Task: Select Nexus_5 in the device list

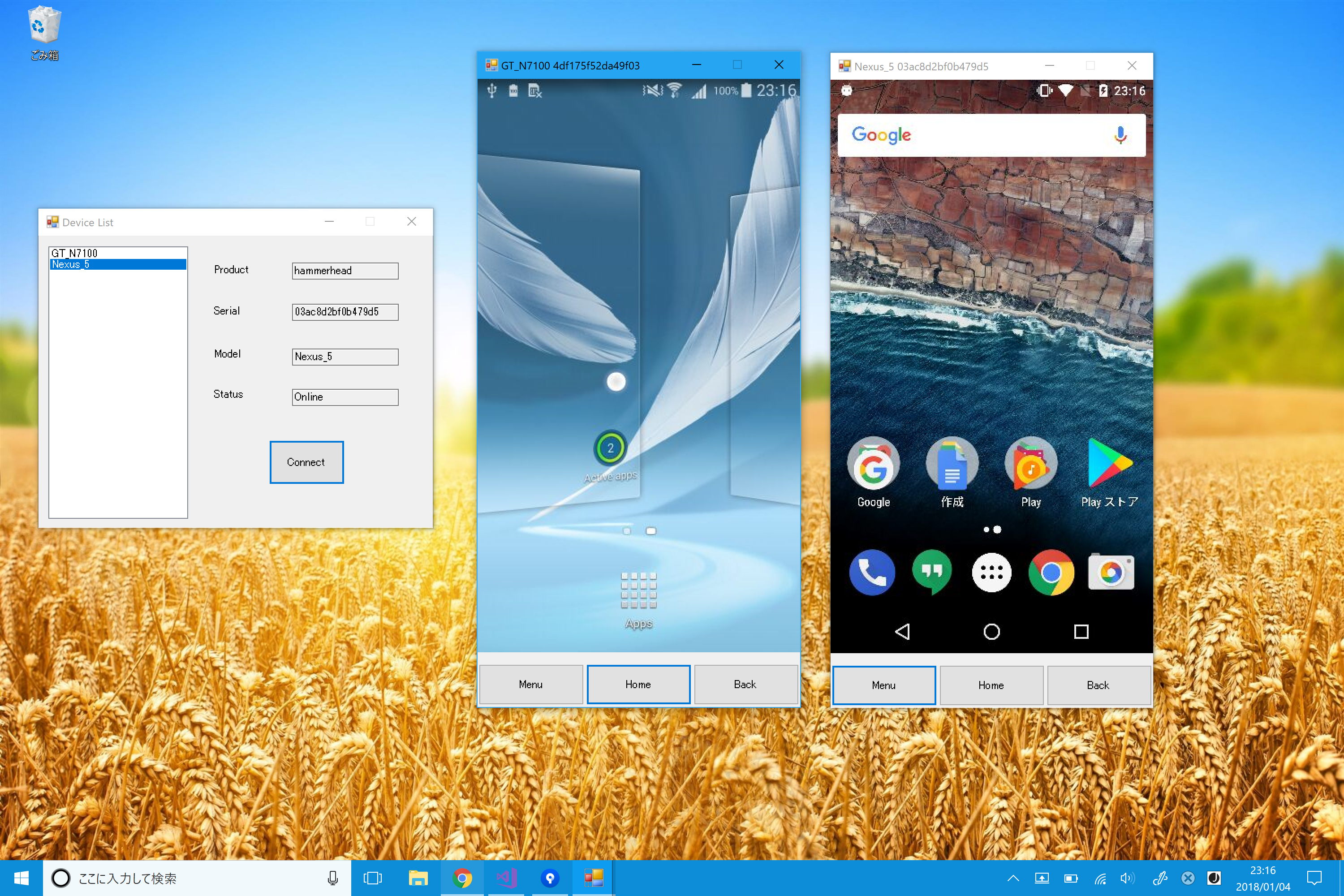Action: point(71,264)
